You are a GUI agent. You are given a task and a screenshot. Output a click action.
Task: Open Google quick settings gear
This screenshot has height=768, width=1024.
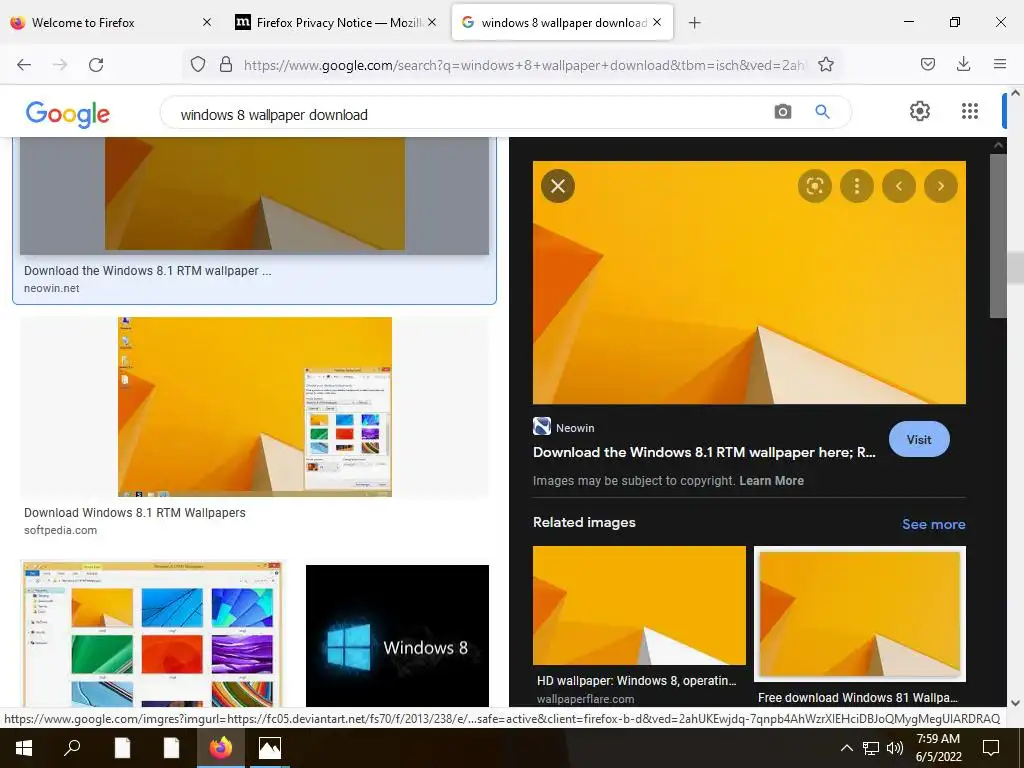pyautogui.click(x=920, y=111)
